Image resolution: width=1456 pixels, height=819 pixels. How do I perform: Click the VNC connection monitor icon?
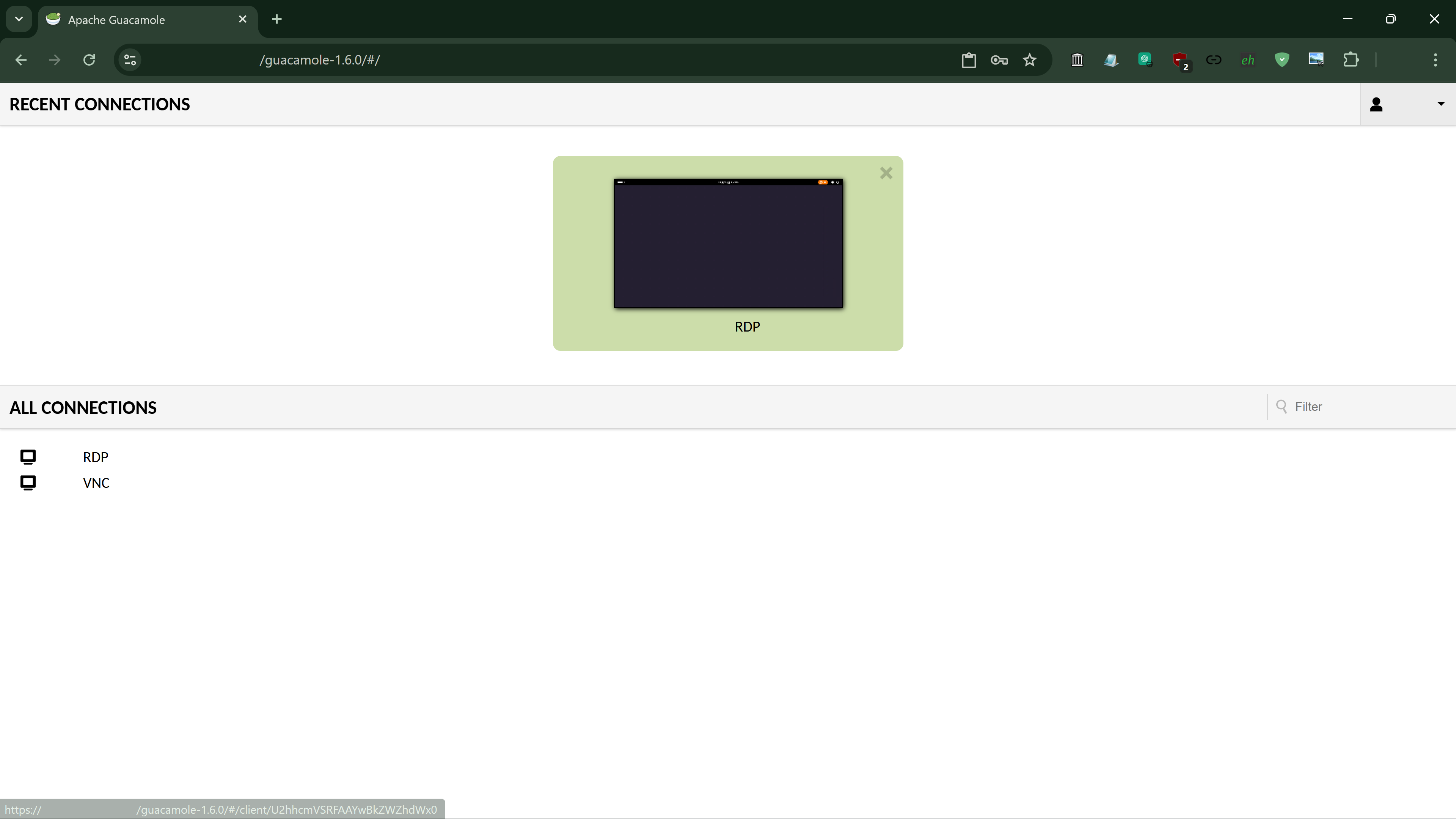(28, 483)
